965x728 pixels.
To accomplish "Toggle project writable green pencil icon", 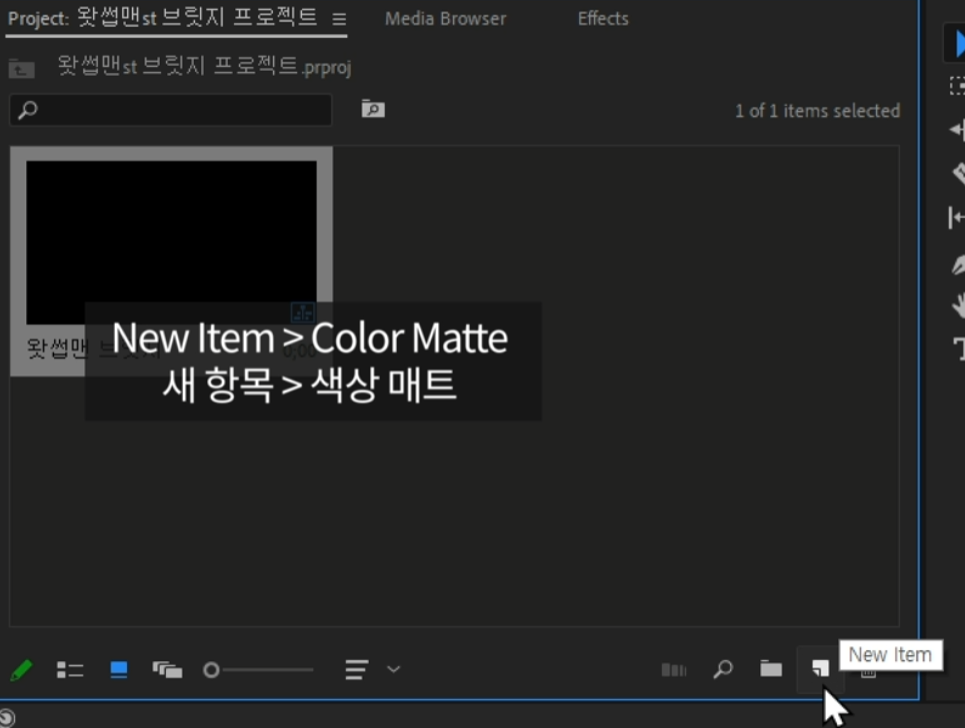I will pos(22,670).
